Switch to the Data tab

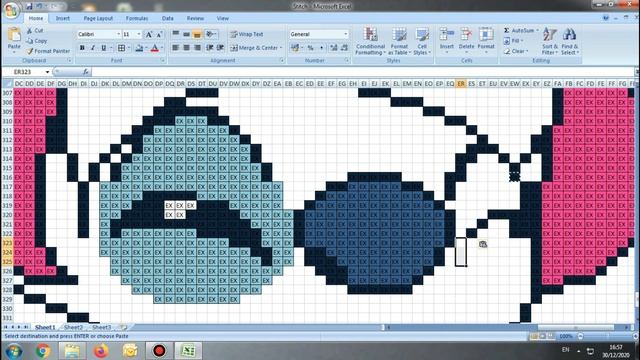[x=168, y=18]
